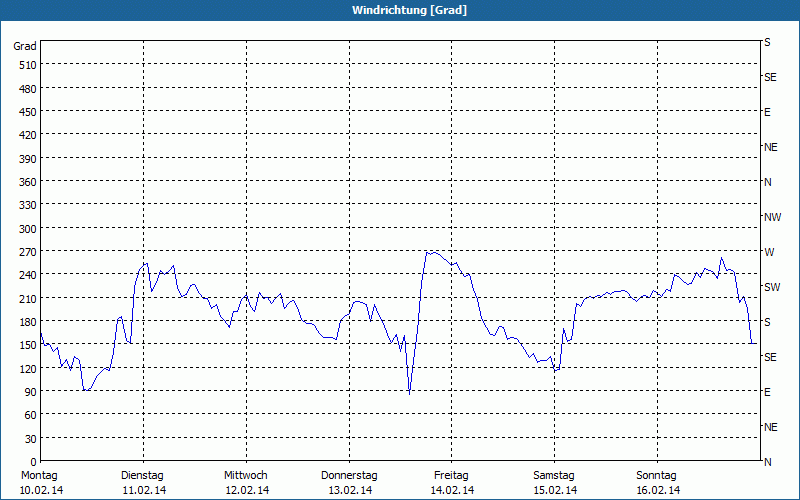This screenshot has height=500, width=800.
Task: Click the N compass label at 360 level
Action: [x=767, y=182]
